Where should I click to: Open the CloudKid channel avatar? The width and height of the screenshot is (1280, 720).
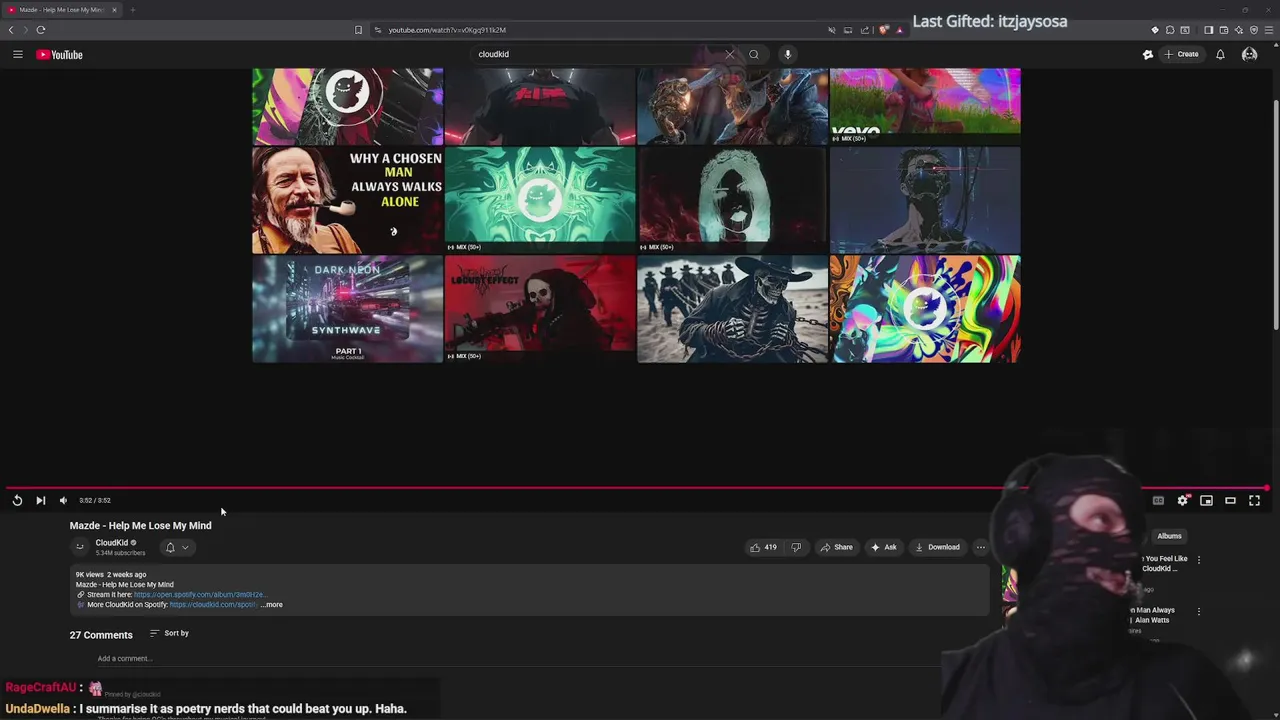[80, 547]
